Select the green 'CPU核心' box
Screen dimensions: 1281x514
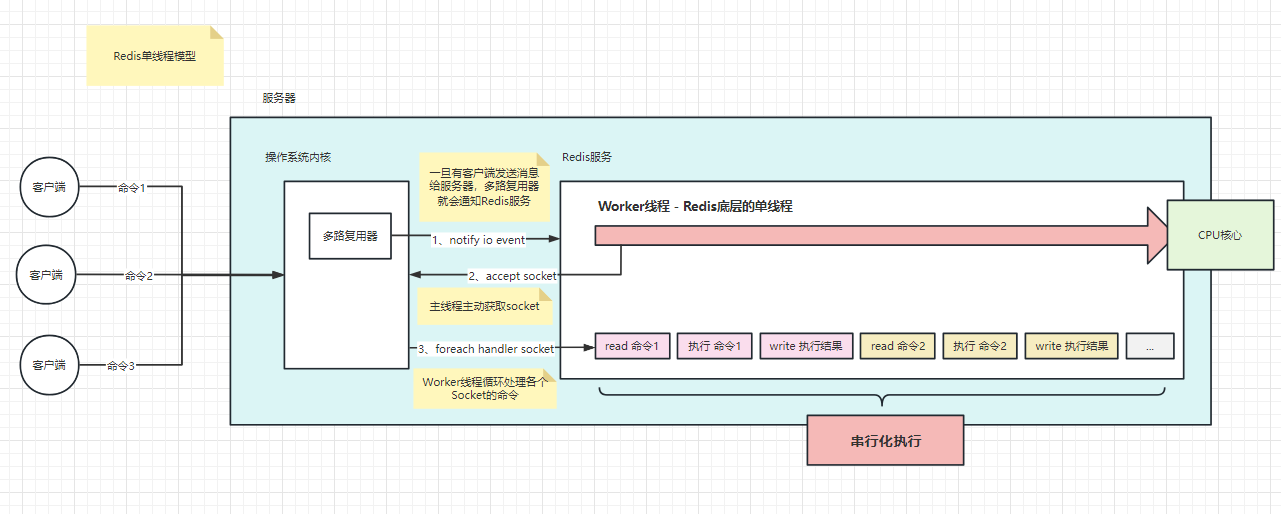click(x=1220, y=235)
